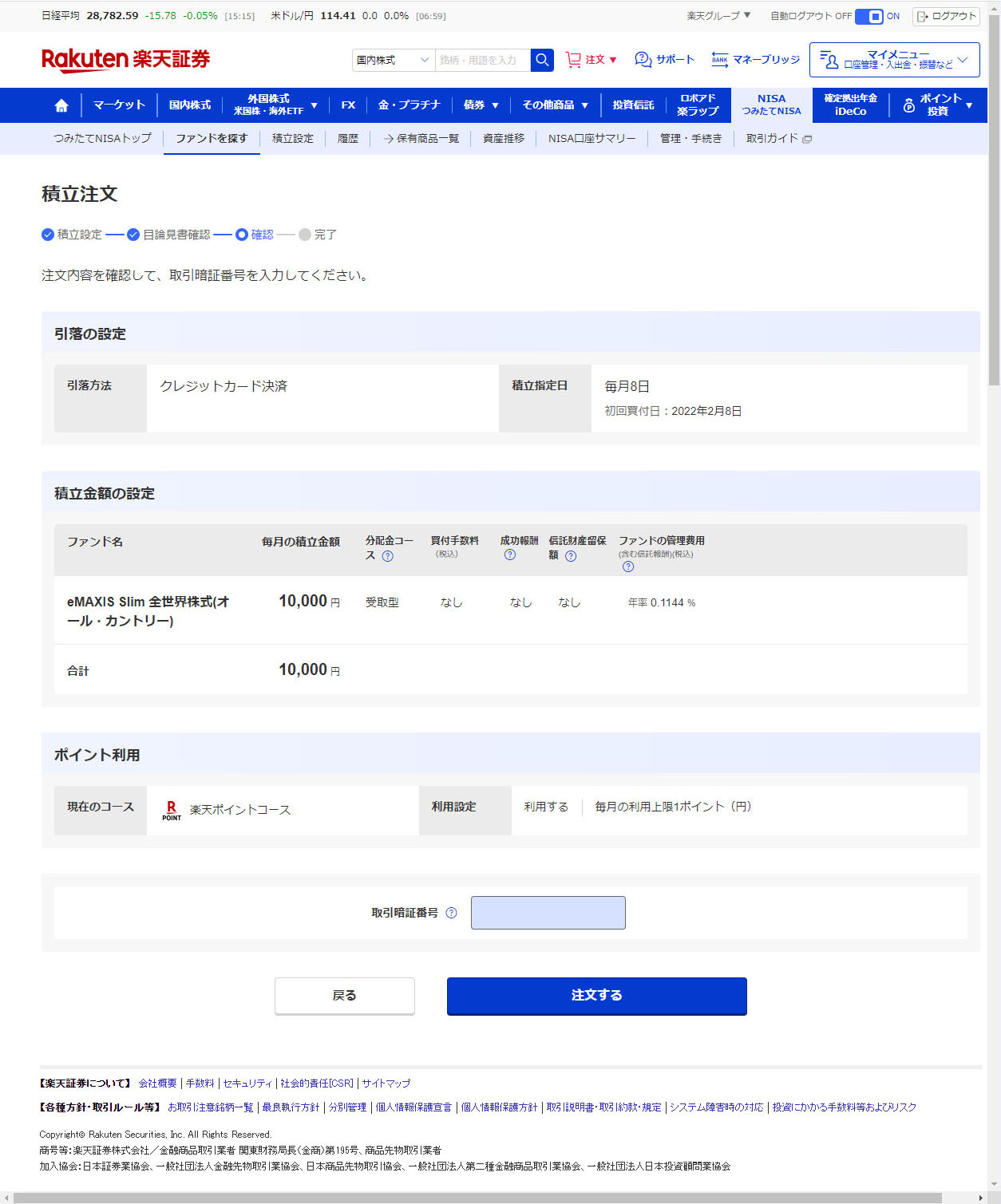
Task: Click the home icon in navigation bar
Action: [61, 105]
